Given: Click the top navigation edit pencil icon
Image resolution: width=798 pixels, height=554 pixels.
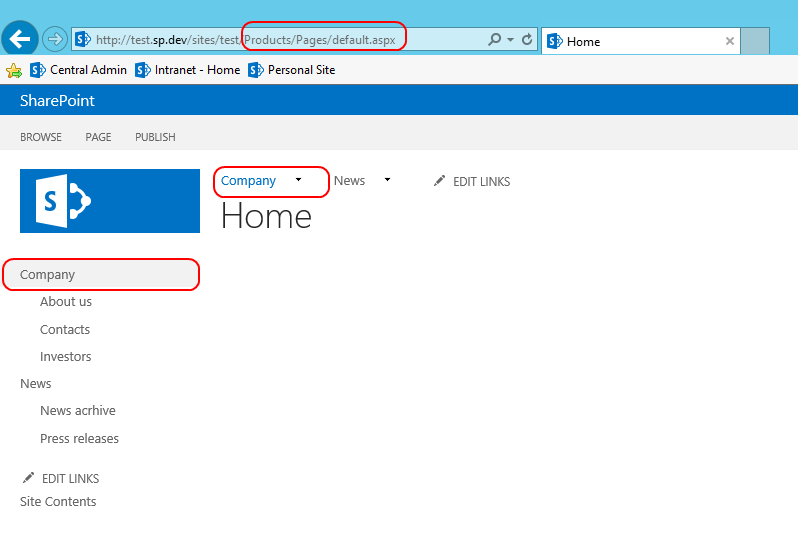Looking at the screenshot, I should tap(439, 181).
